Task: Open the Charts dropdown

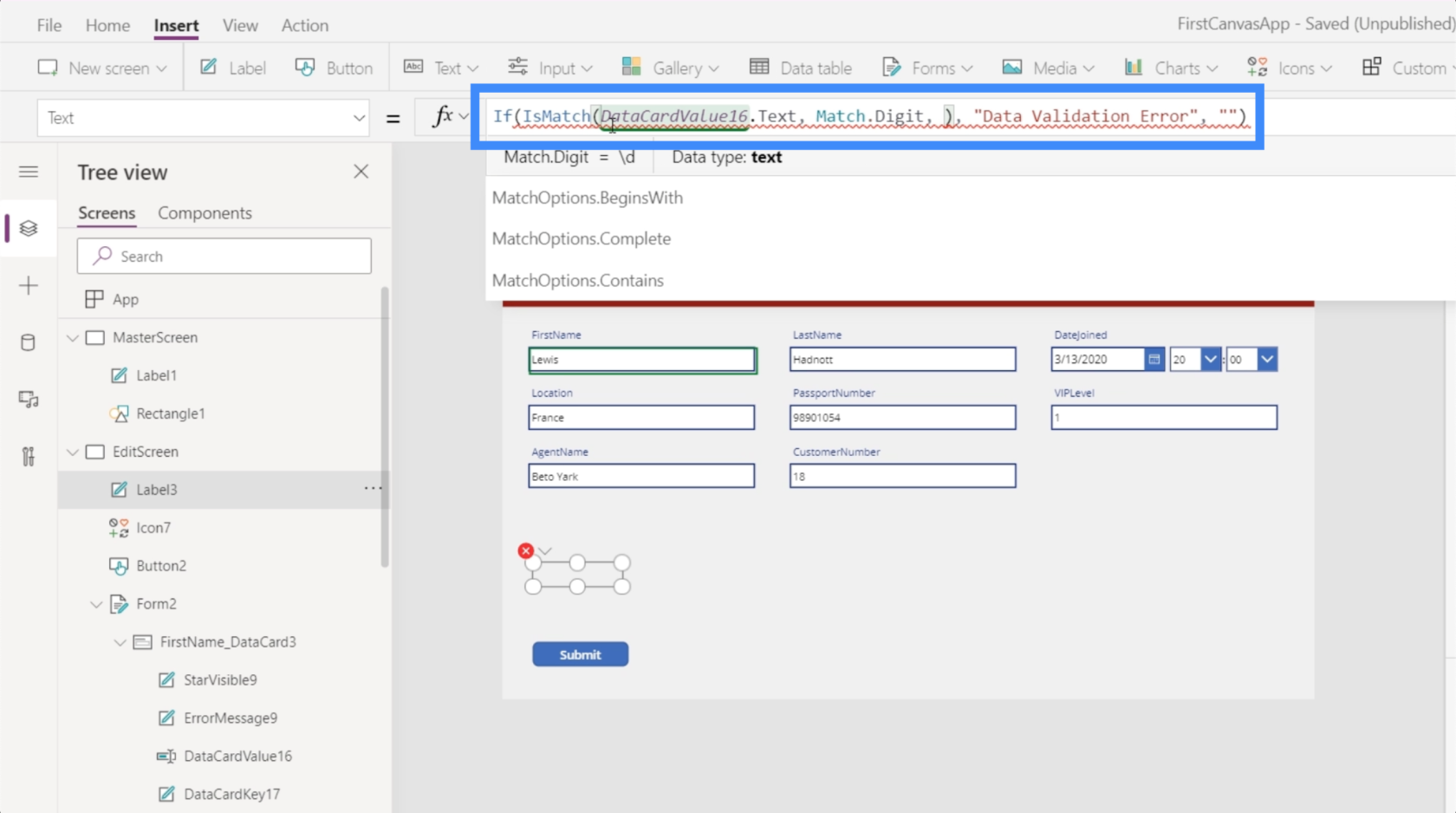Action: (x=1171, y=68)
